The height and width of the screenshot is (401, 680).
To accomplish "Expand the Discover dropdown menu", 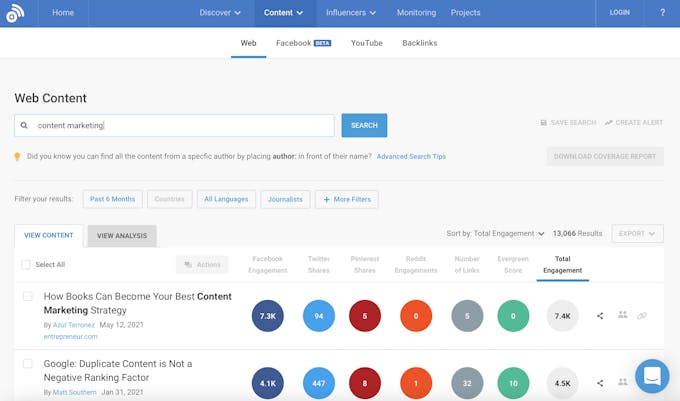I will 220,13.
